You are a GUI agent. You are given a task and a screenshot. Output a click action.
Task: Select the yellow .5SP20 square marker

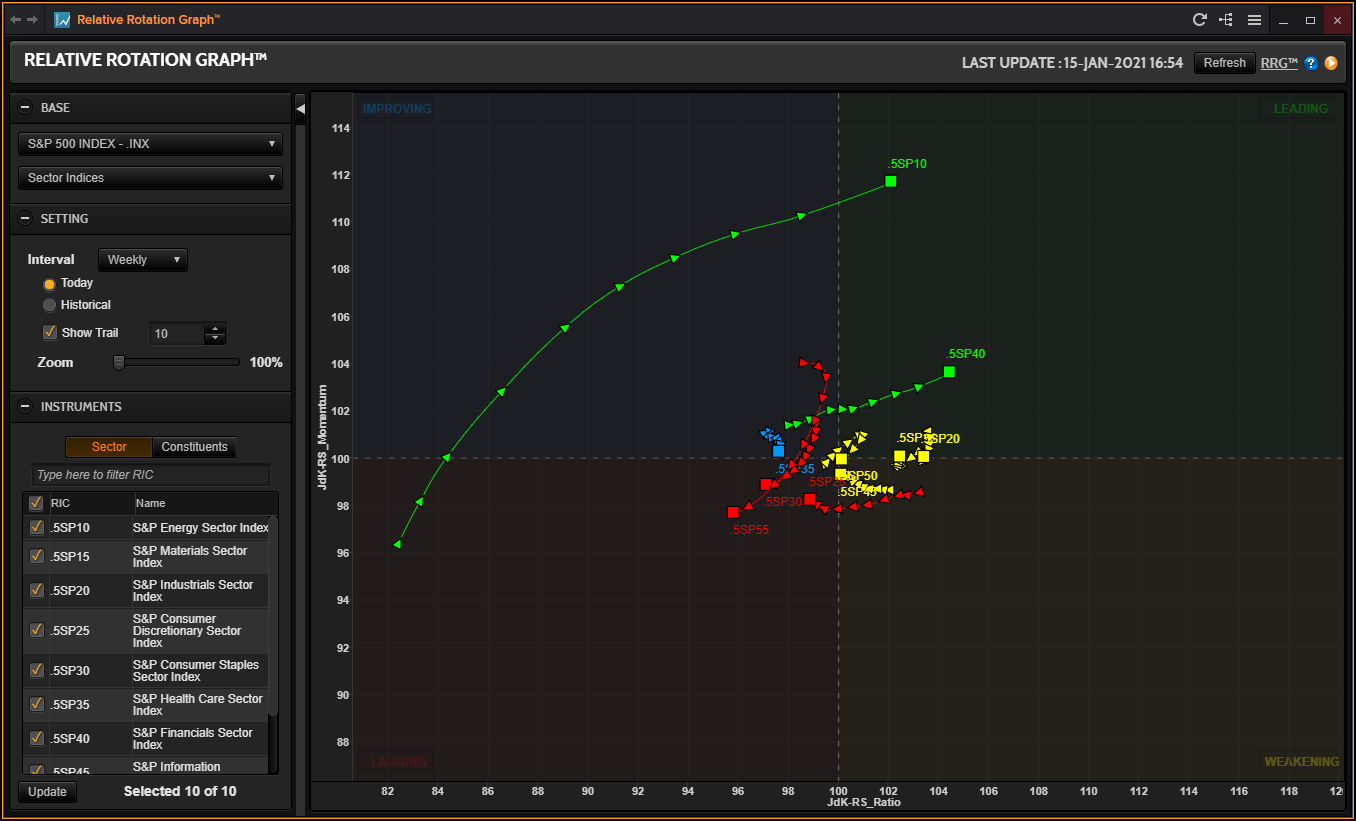click(x=923, y=456)
